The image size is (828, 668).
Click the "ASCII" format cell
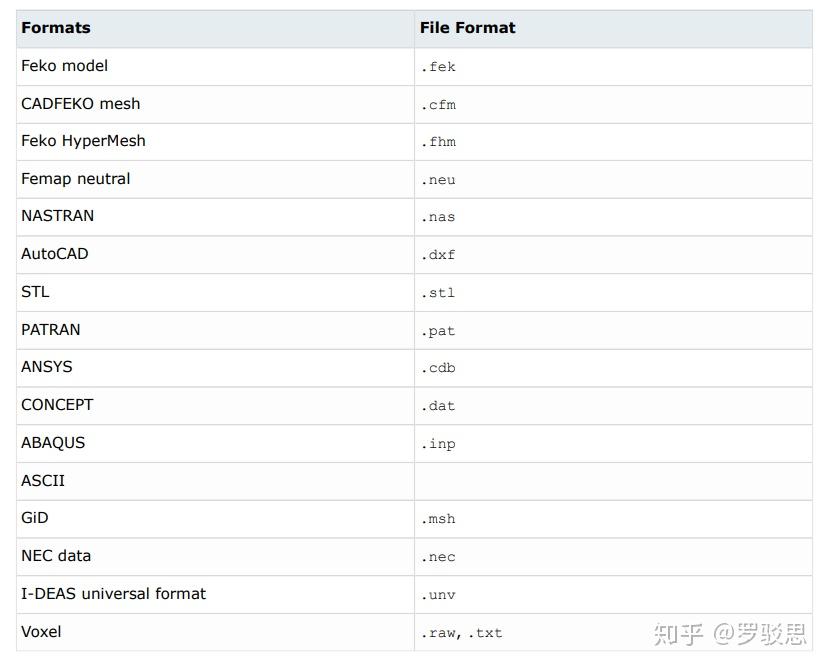pos(43,481)
